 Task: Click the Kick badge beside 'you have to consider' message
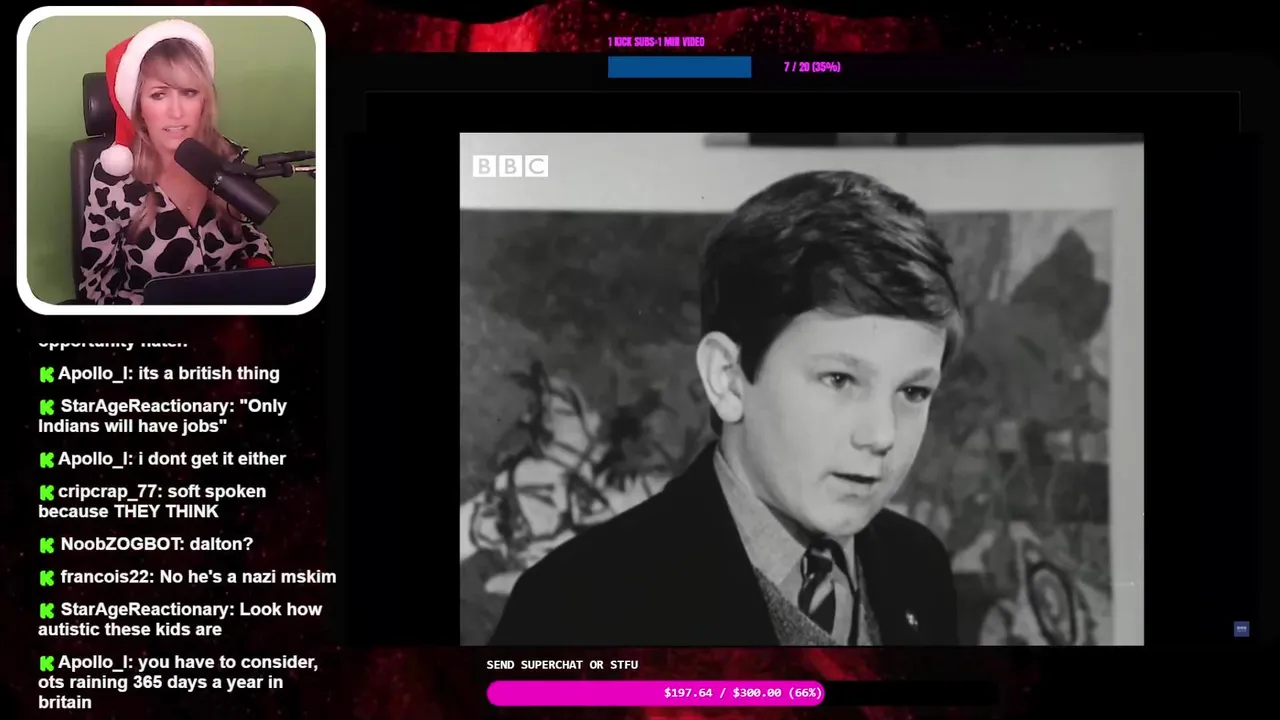[x=46, y=663]
